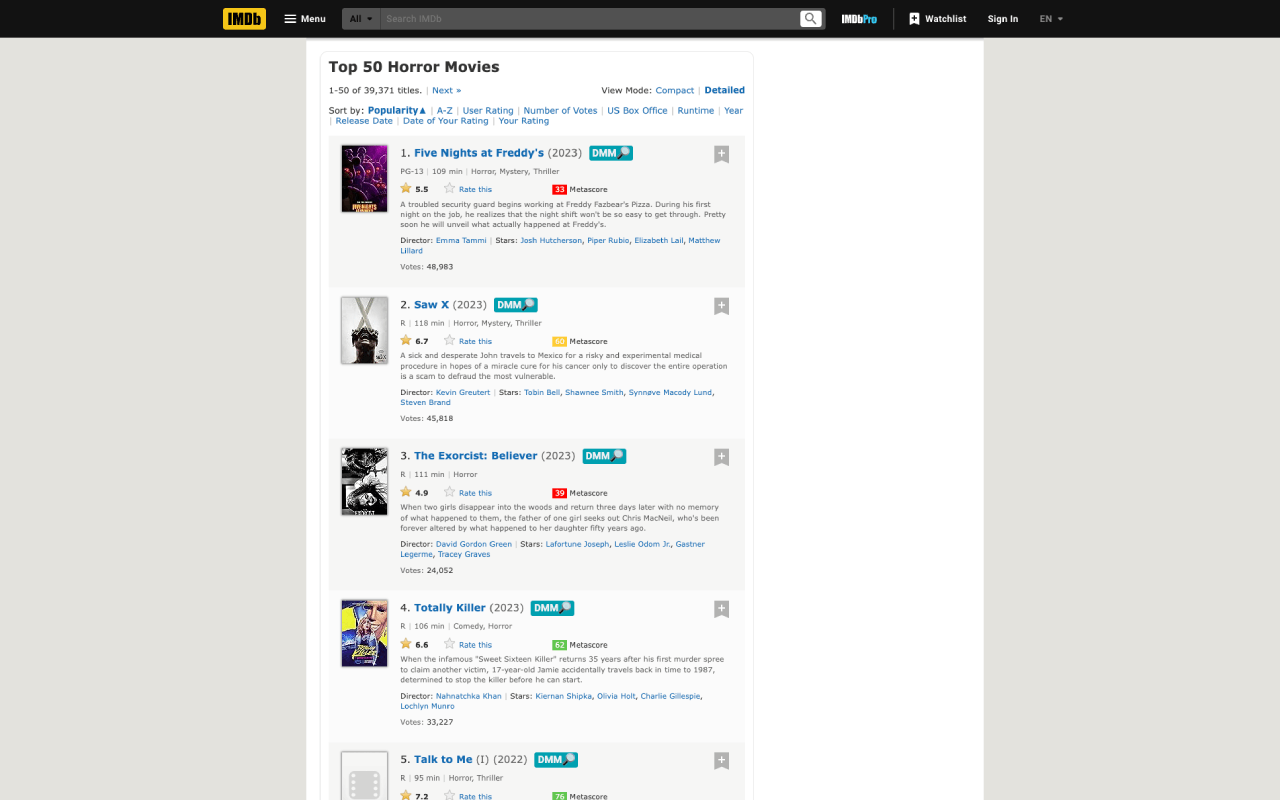Sort by Date of Your Rating
Viewport: 1280px width, 800px height.
pyautogui.click(x=446, y=121)
